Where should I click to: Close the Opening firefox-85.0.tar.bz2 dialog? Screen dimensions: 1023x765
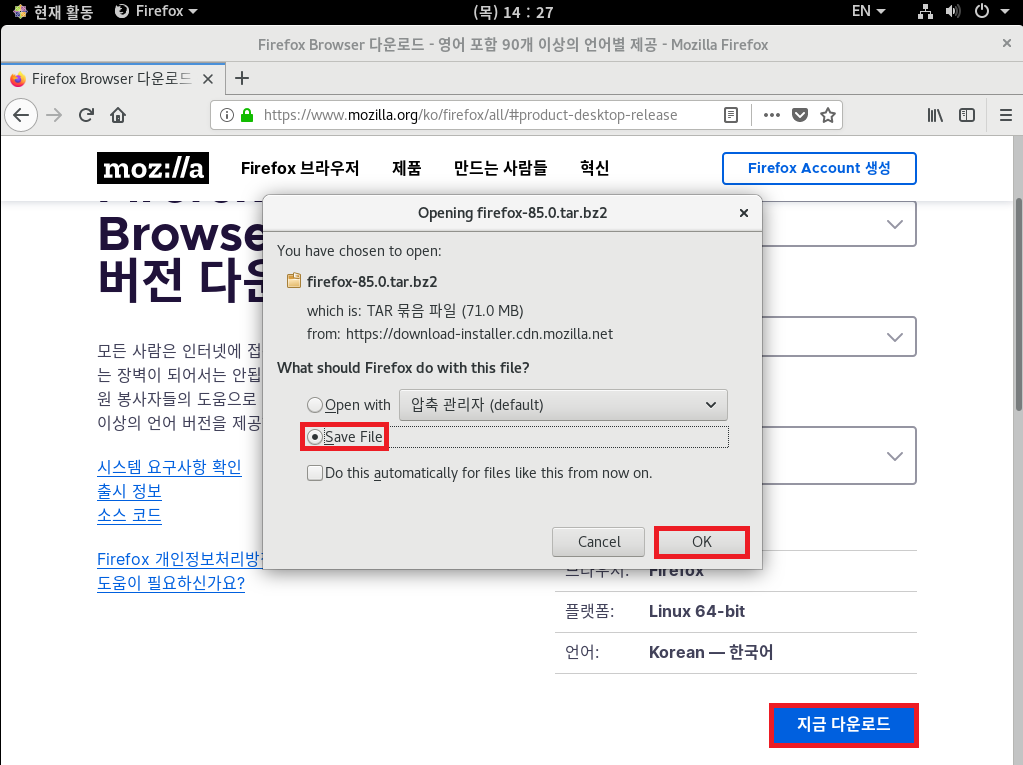pos(744,213)
